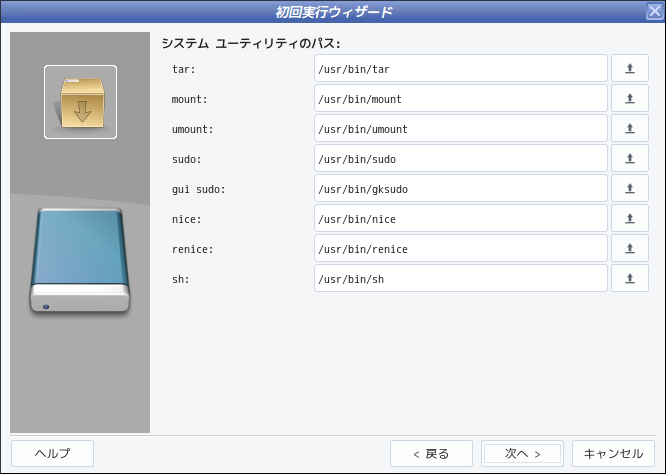Screen dimensions: 666x474
Task: Click the browse icon for nice path
Action: [629, 218]
